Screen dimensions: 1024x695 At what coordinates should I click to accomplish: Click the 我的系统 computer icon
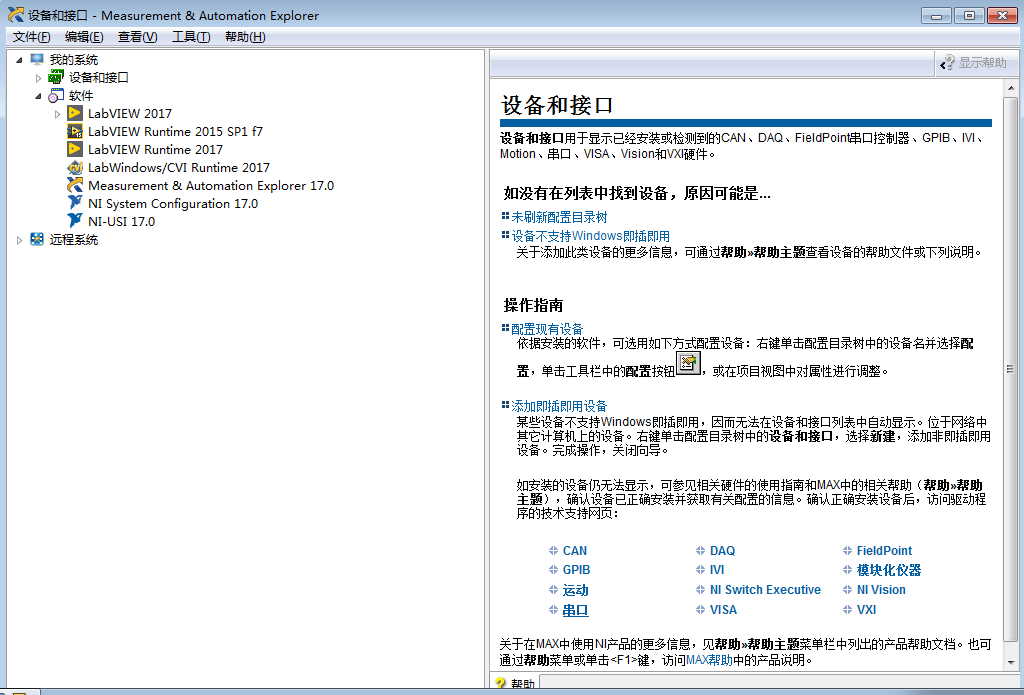[x=37, y=59]
